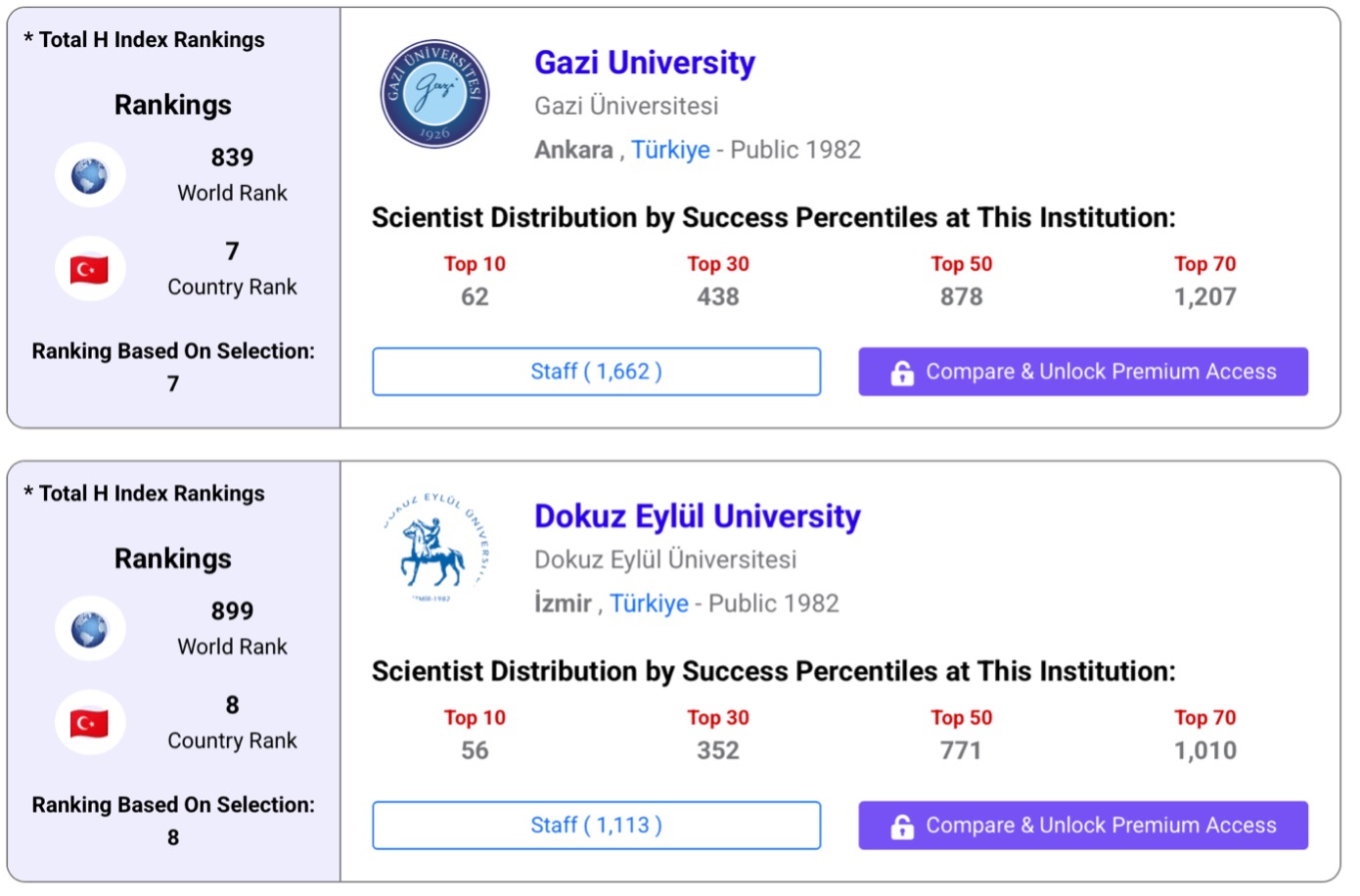Screen dimensions: 1360x896
Task: Open the Gazi University title link
Action: 644,63
